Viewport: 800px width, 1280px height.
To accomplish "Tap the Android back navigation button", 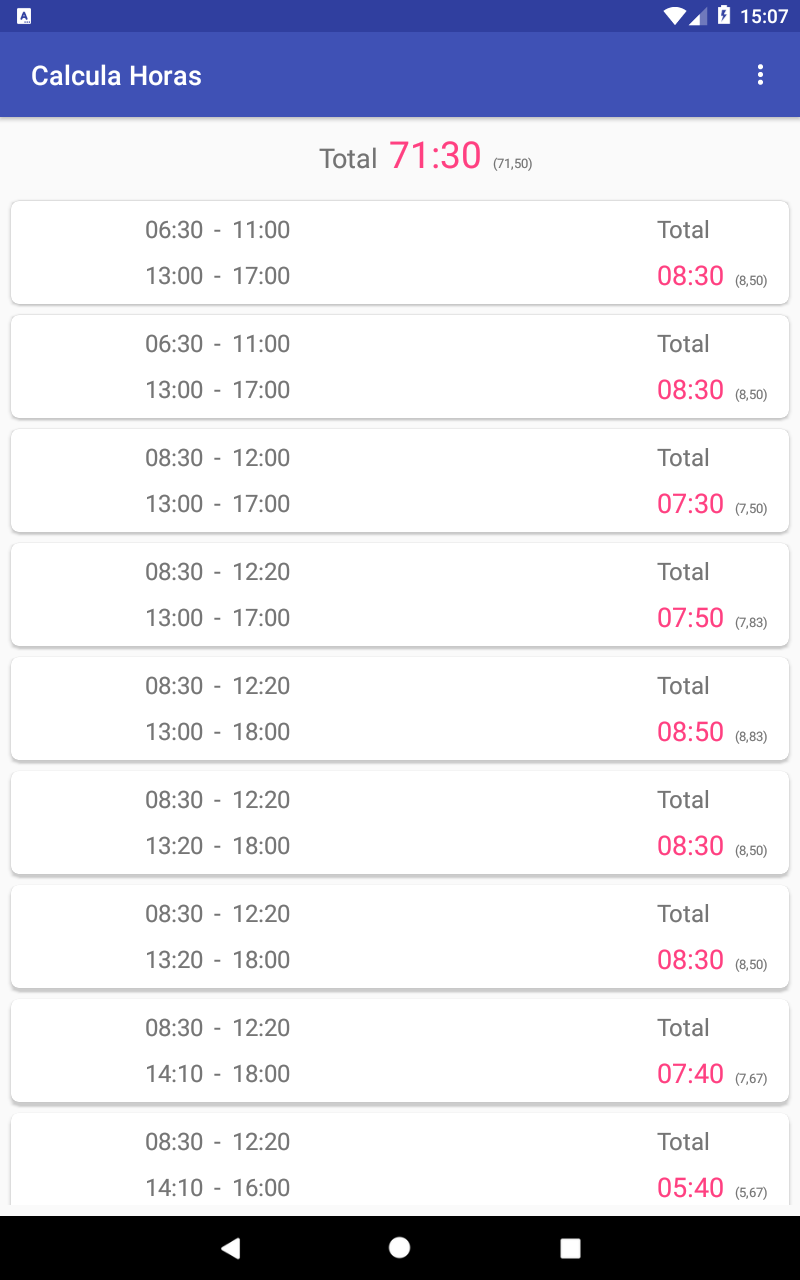I will pos(231,1247).
